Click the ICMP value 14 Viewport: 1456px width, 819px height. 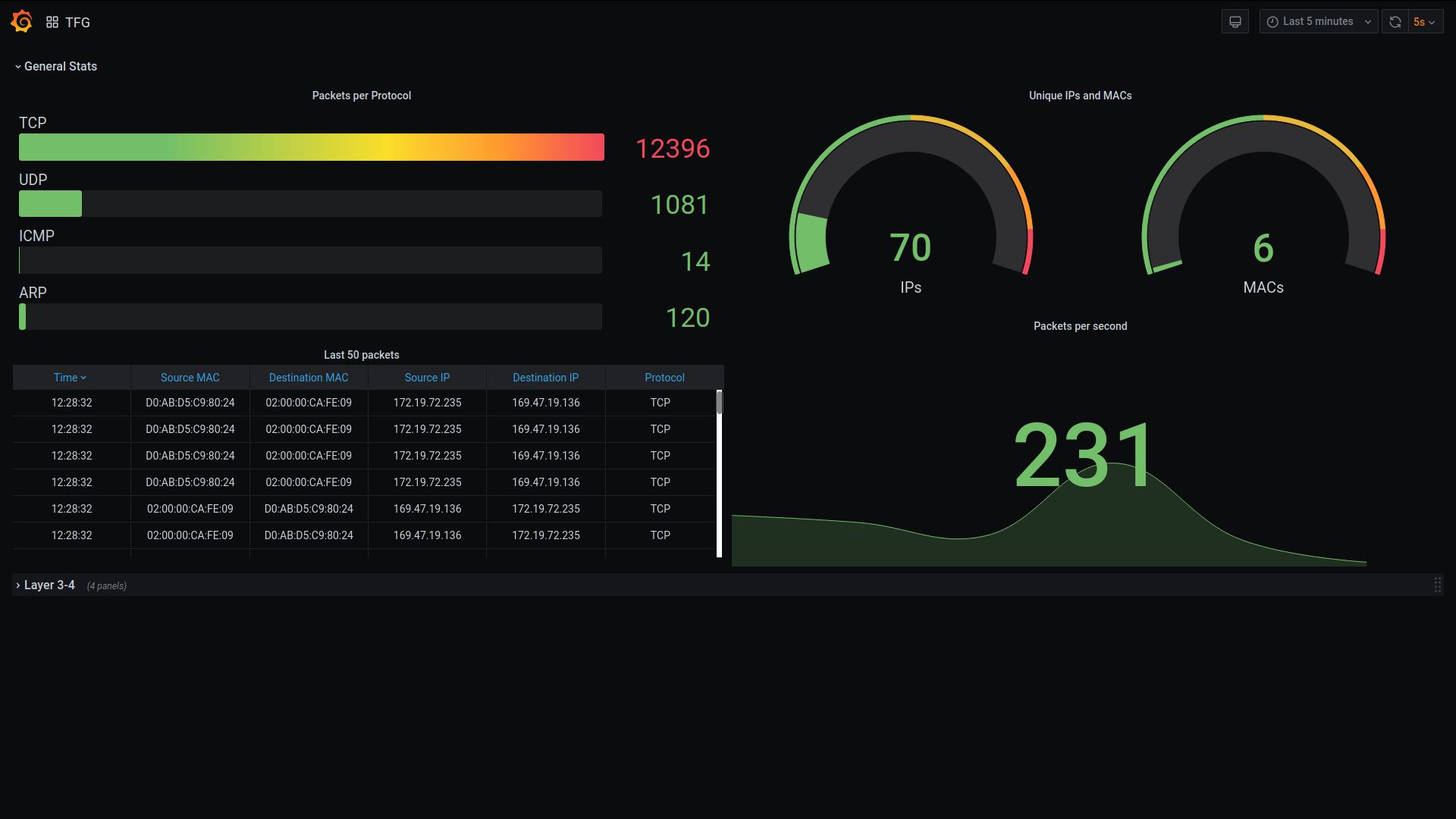(x=695, y=262)
